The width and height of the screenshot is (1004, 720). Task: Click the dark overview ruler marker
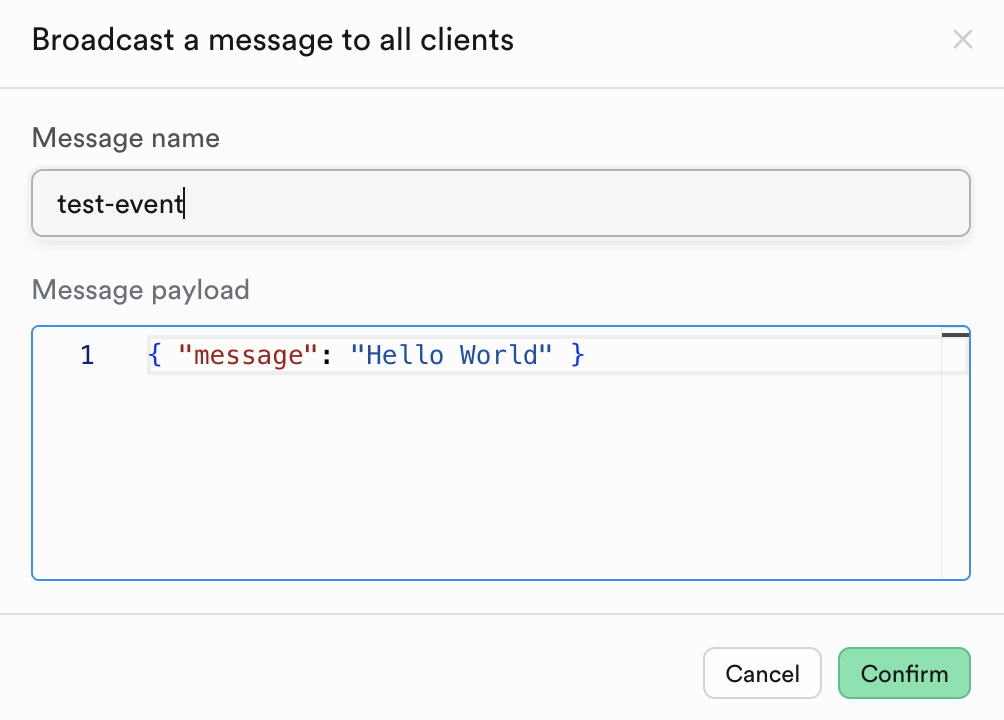(955, 335)
